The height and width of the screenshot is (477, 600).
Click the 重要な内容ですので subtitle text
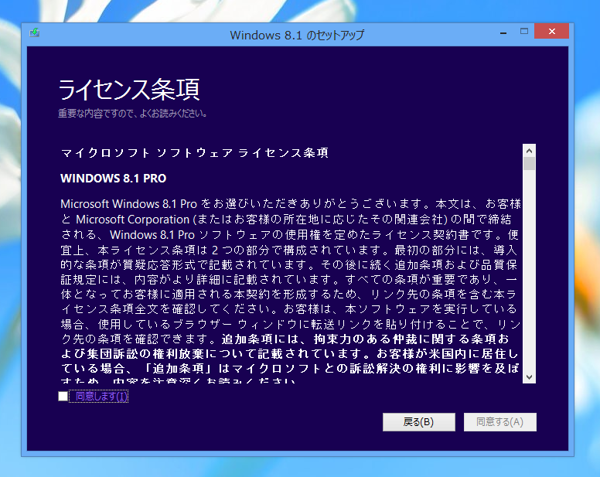pos(132,114)
